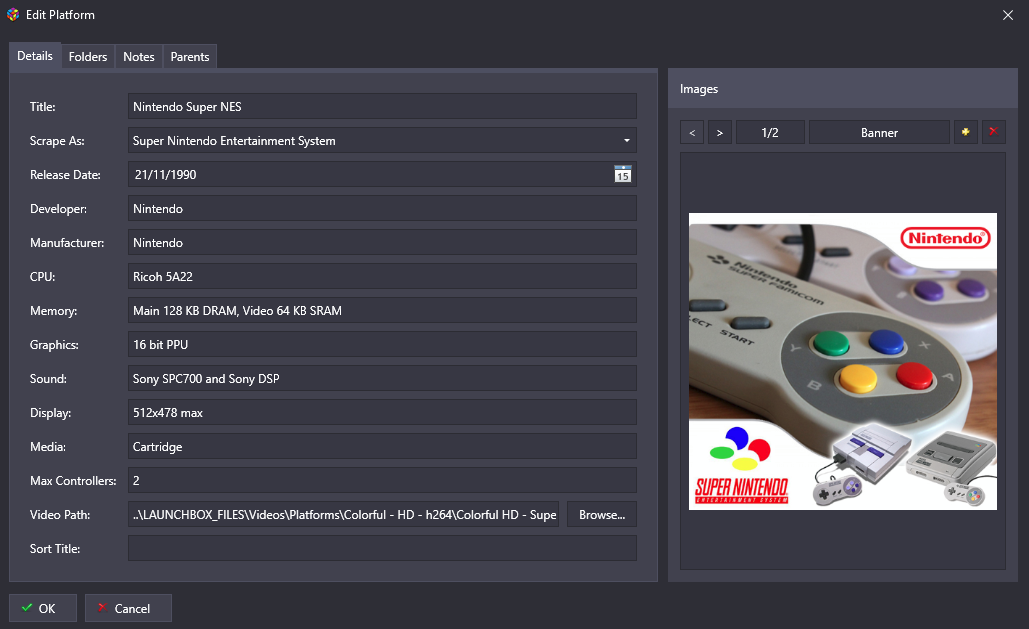Click the Max Controllers label
The height and width of the screenshot is (629, 1029).
point(73,481)
